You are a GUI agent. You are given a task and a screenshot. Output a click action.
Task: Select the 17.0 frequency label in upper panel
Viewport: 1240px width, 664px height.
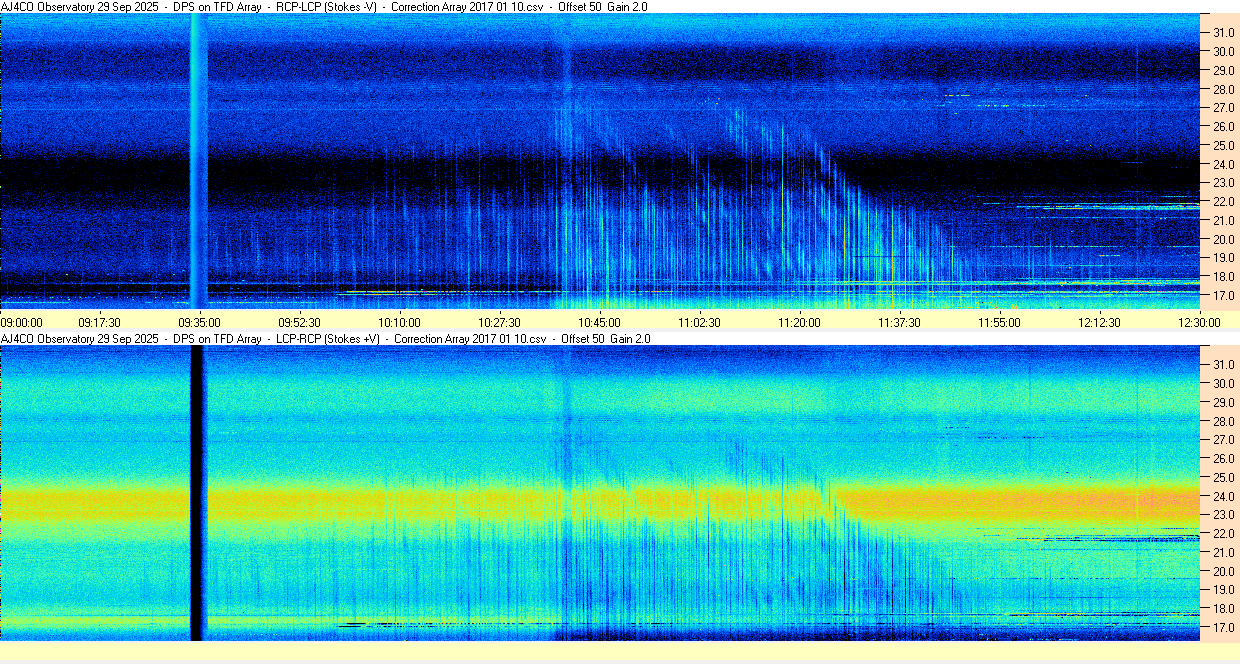[x=1224, y=296]
